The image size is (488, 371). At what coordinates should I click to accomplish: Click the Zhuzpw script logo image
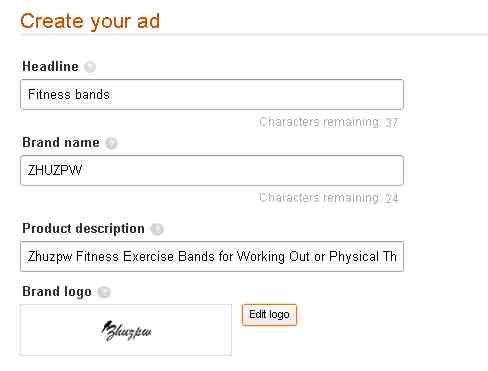click(126, 330)
